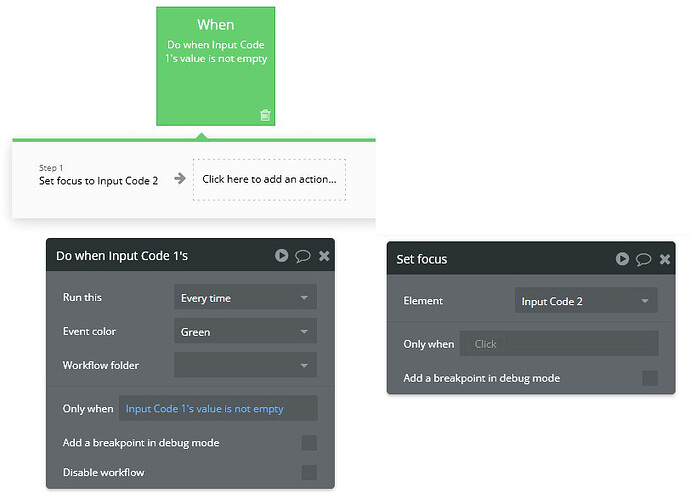Expand the Element 'Input Code 2' dropdown
Viewport: 690px width, 499px height.
[x=586, y=301]
